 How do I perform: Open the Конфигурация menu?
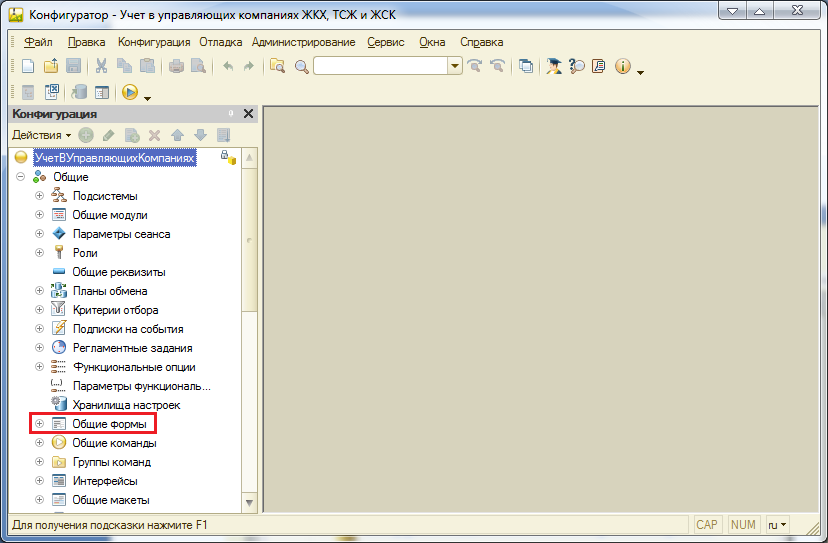coord(154,42)
